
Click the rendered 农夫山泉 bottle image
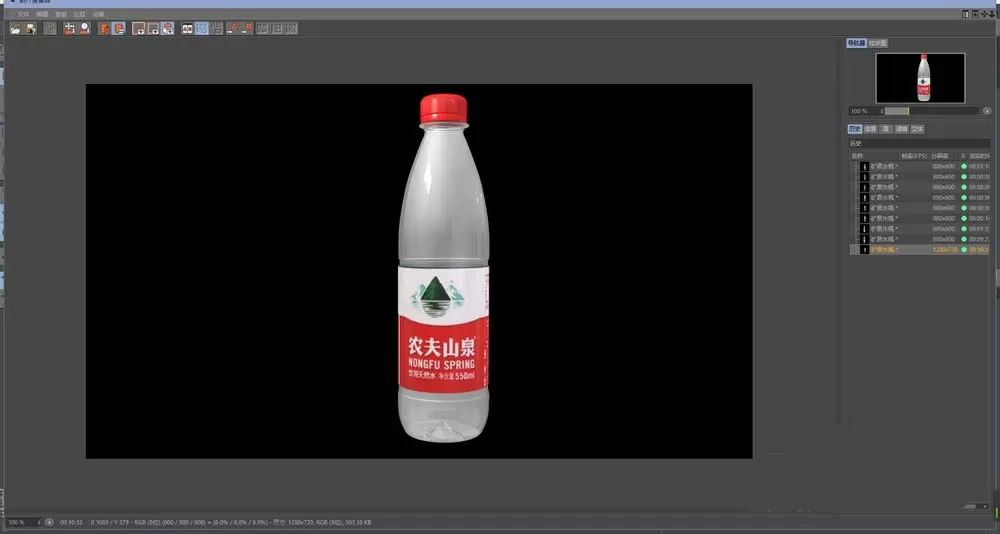click(444, 268)
